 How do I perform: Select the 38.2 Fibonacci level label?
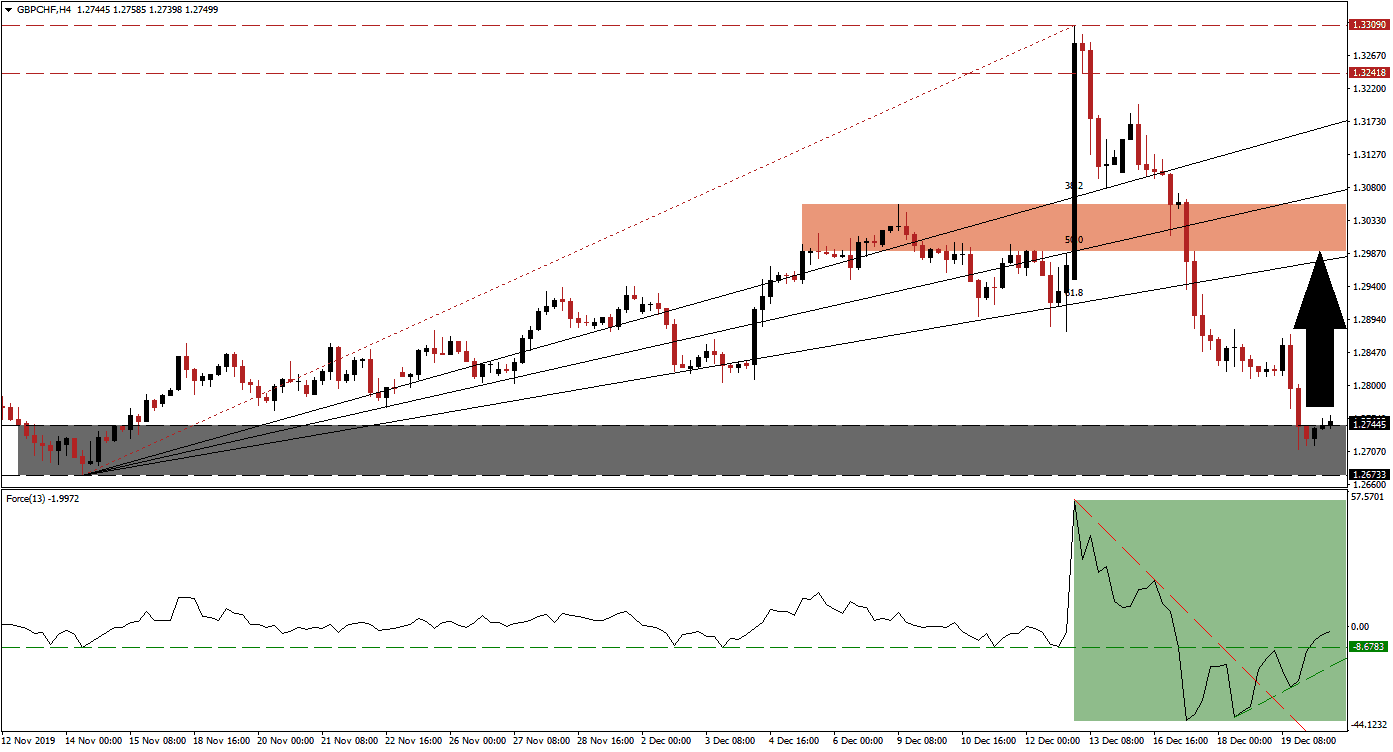coord(1075,185)
